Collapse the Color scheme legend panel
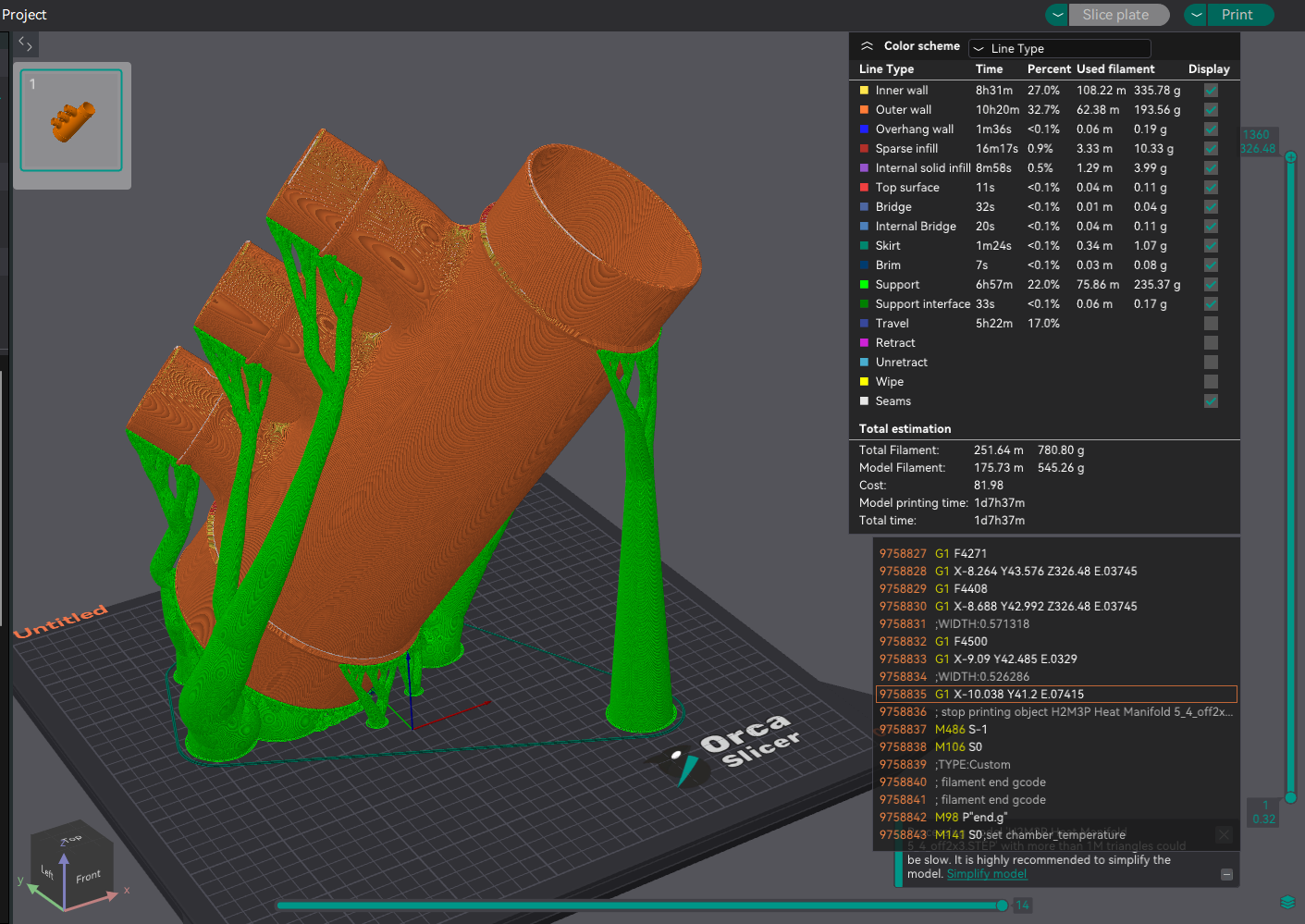Screen dimensions: 1305x924 [867, 46]
